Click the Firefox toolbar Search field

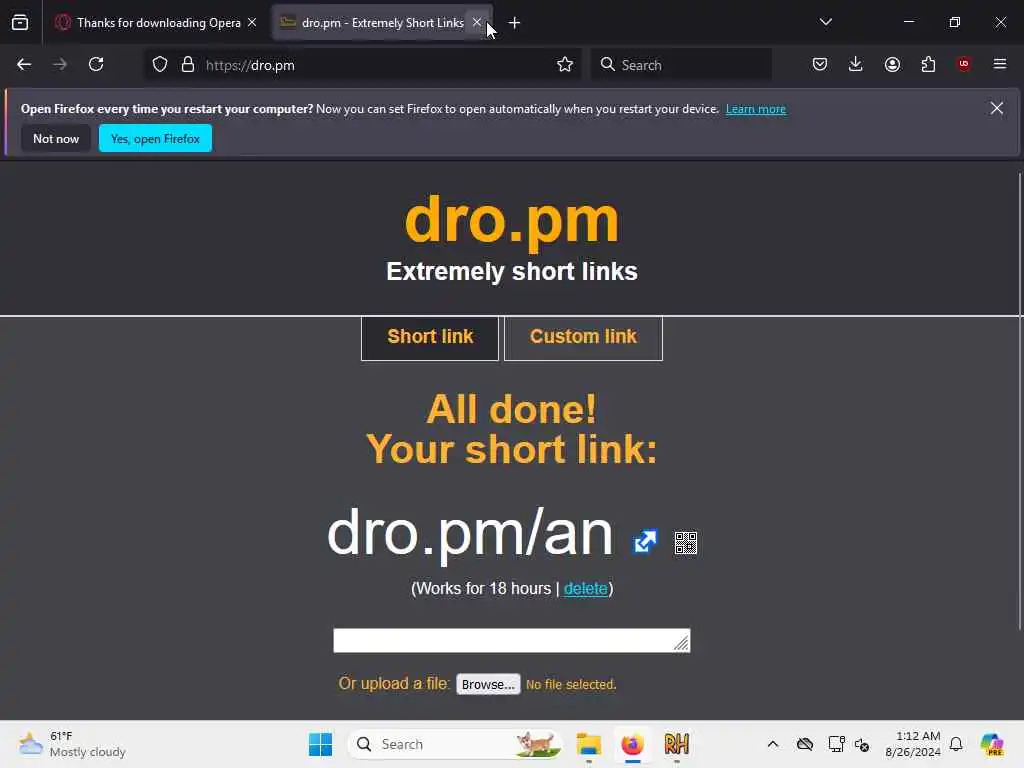click(x=681, y=64)
